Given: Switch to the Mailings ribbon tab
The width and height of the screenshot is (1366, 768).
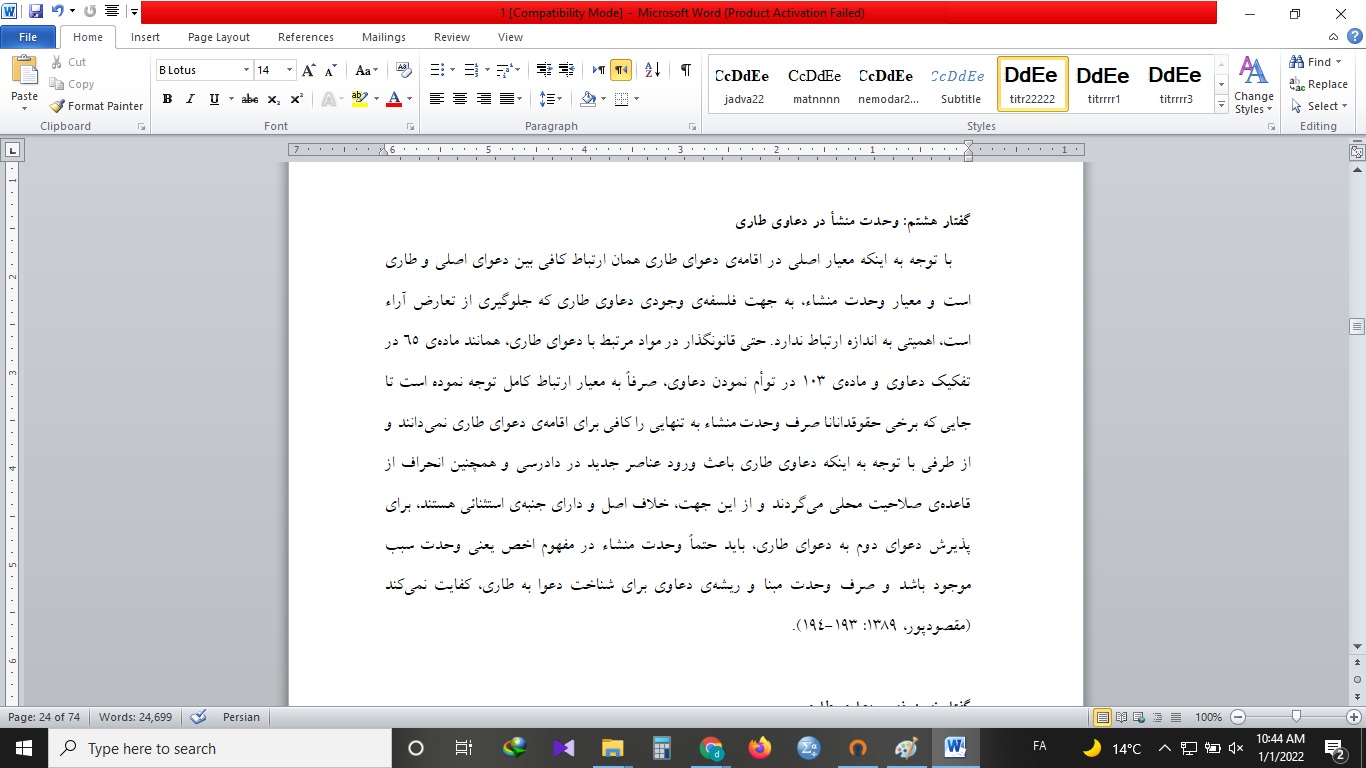Looking at the screenshot, I should click(383, 37).
